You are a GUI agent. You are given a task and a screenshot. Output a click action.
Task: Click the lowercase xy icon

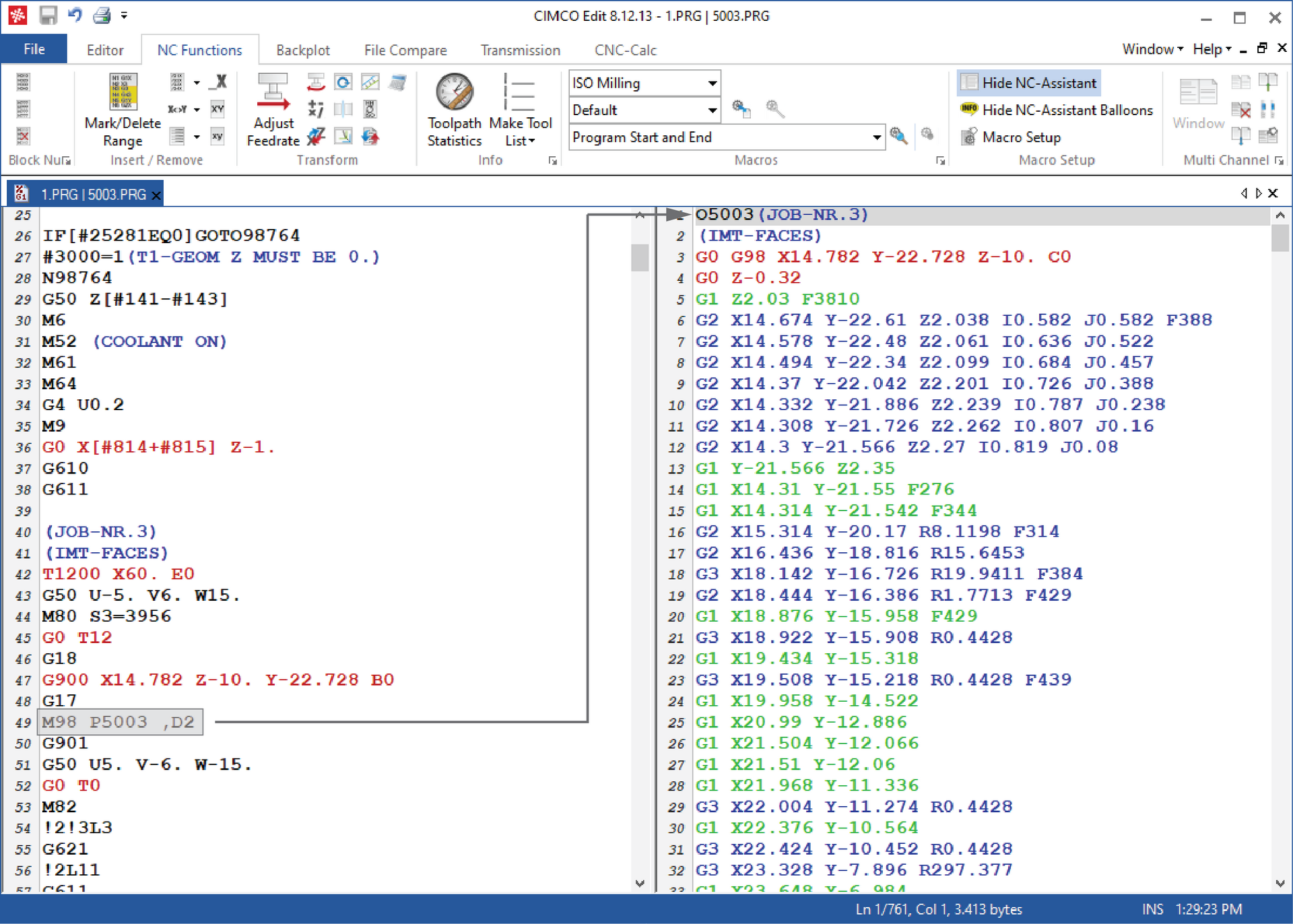pyautogui.click(x=218, y=136)
